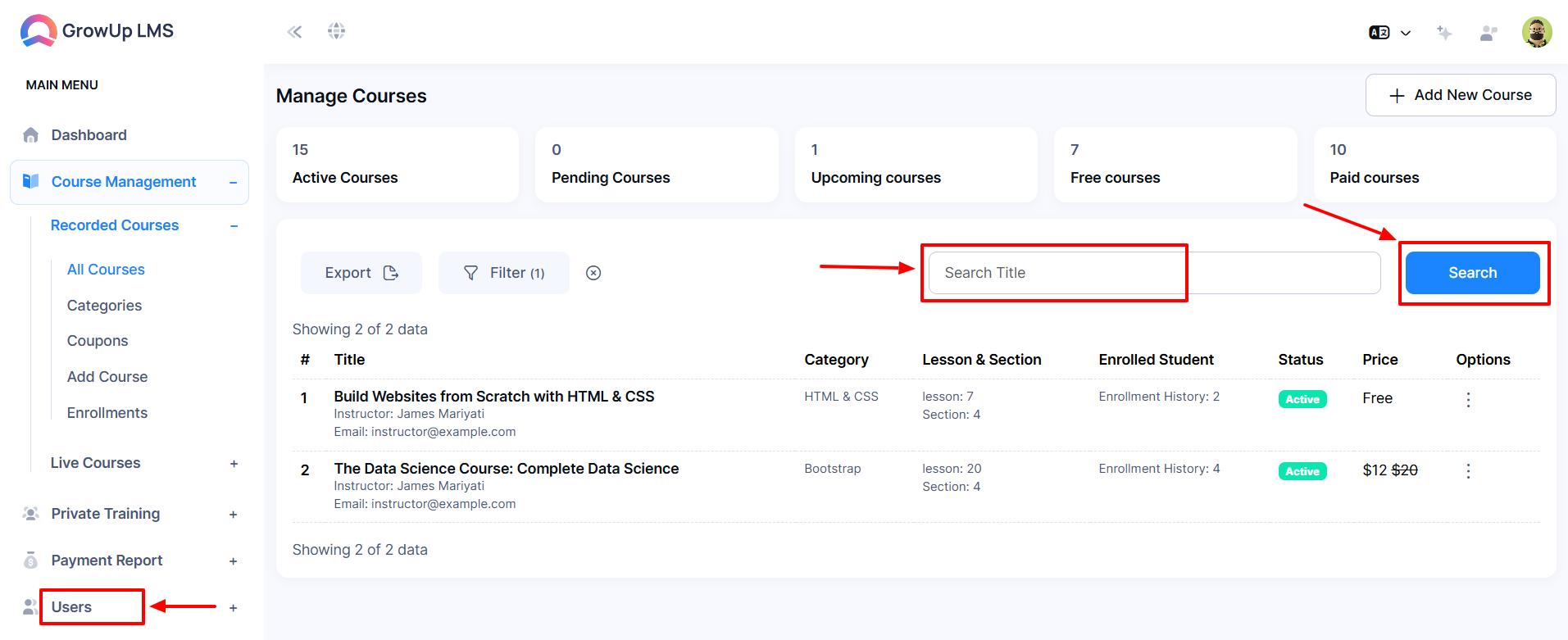The height and width of the screenshot is (640, 1568).
Task: Open options menu for HTML & CSS course
Action: tap(1468, 399)
